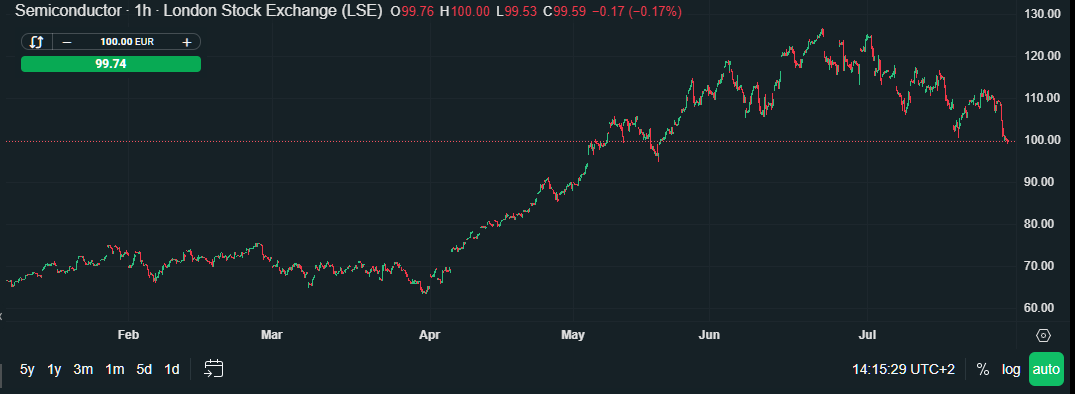This screenshot has height=394, width=1075.
Task: Click the close value C99.59
Action: tap(564, 12)
